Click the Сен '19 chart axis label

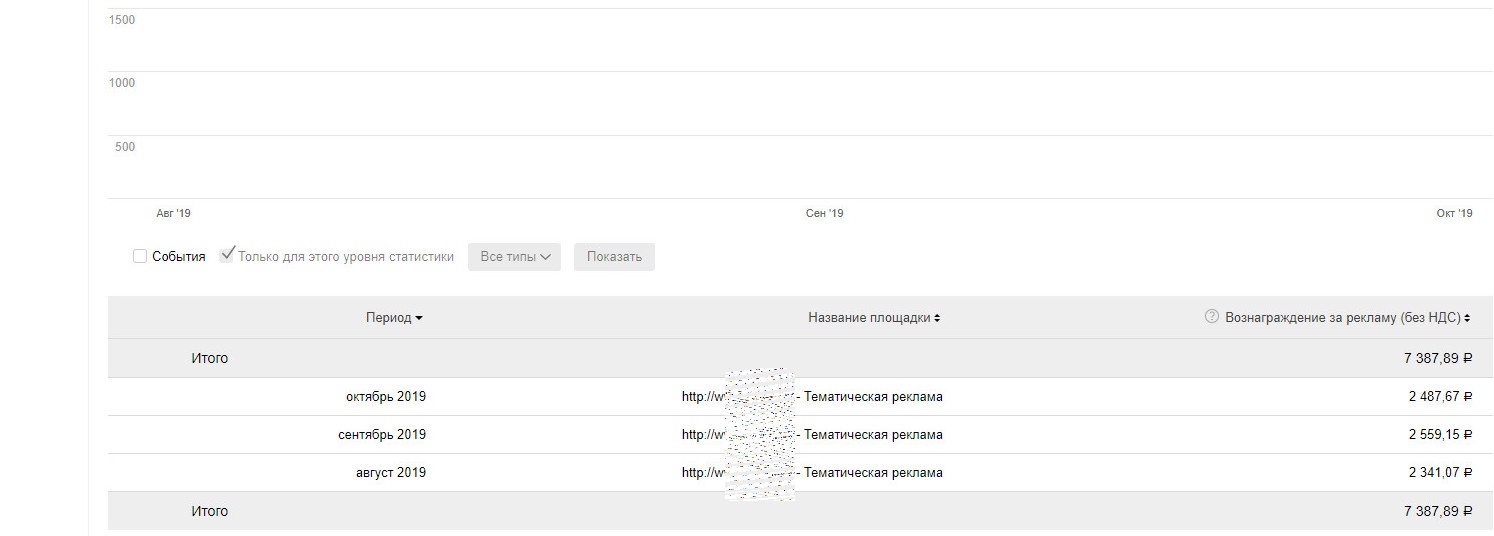click(x=824, y=213)
